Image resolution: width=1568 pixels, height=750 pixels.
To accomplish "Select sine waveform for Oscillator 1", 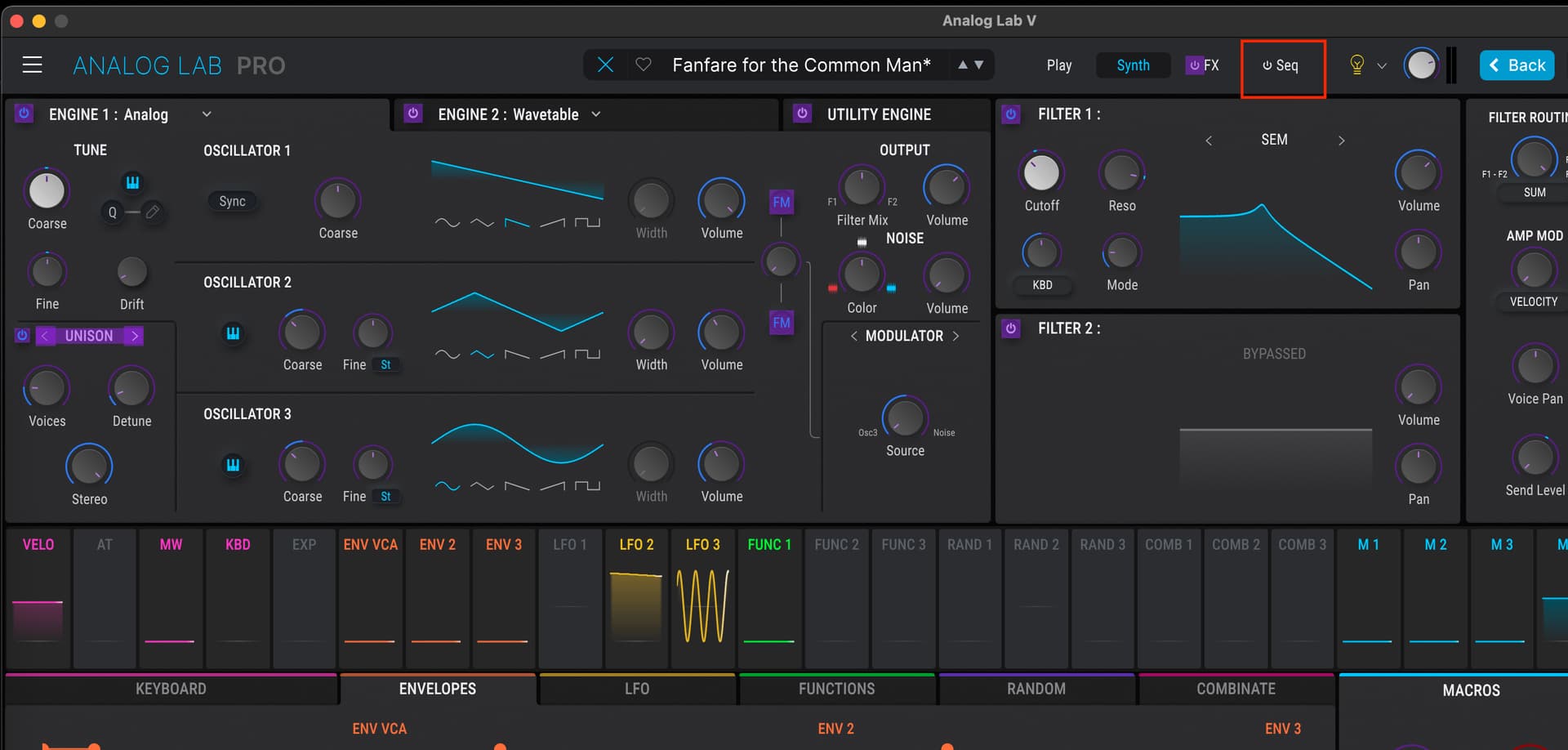I will tap(447, 222).
